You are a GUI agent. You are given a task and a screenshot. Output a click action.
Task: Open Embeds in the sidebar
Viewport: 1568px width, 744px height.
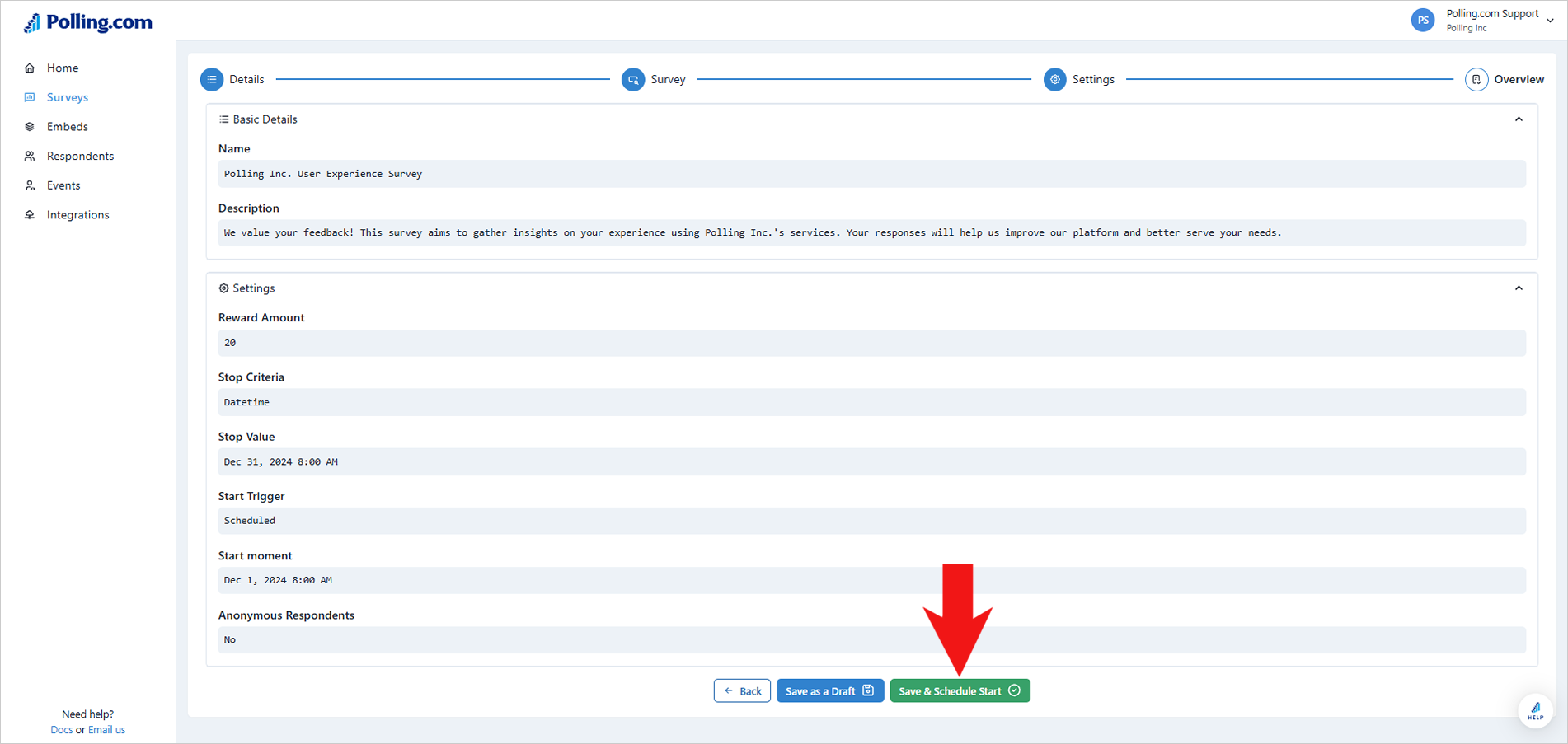[x=68, y=127]
